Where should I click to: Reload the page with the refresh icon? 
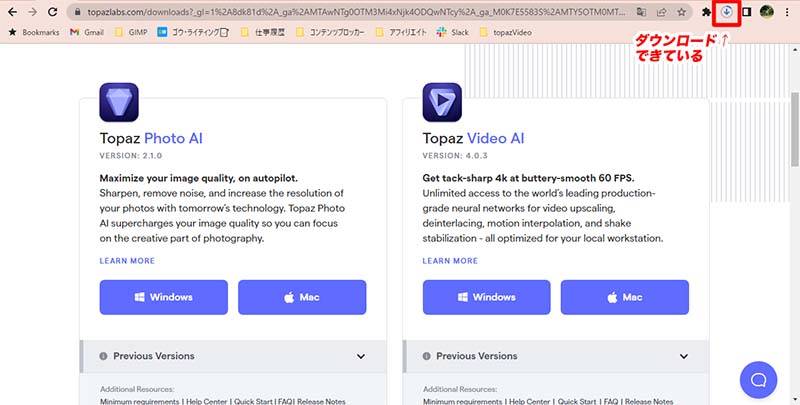(x=52, y=12)
